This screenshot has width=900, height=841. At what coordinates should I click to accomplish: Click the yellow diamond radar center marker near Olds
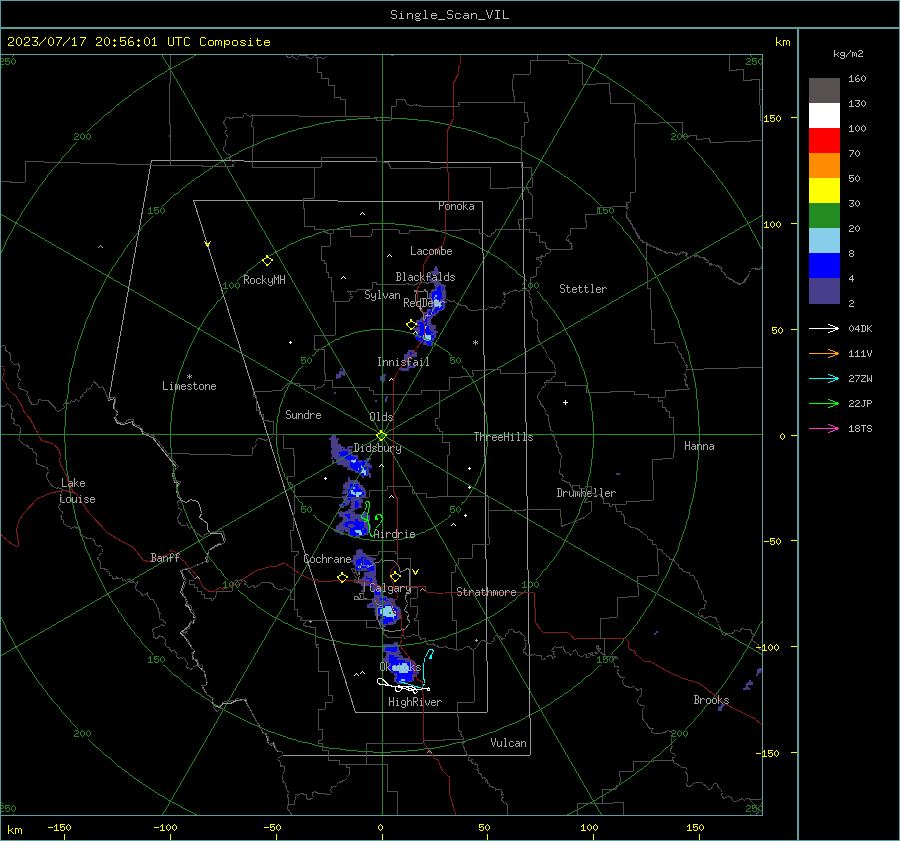[x=382, y=435]
